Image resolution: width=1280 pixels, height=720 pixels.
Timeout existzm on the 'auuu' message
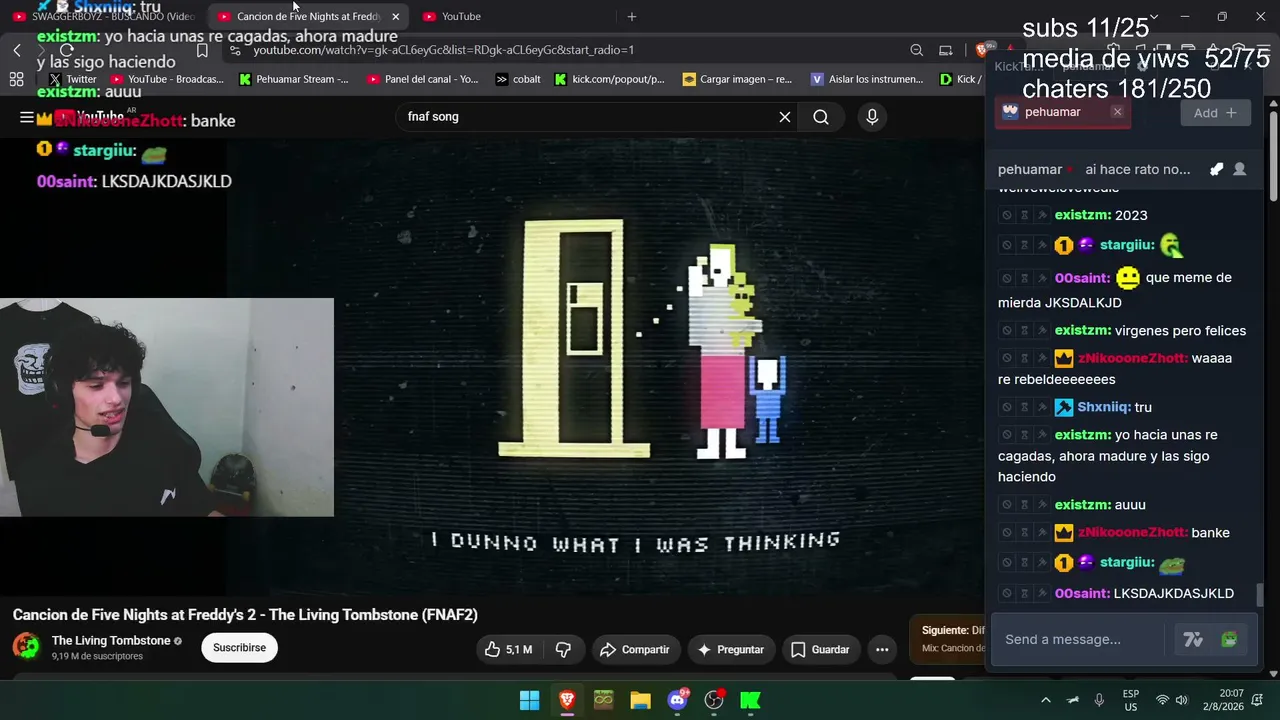(1024, 505)
